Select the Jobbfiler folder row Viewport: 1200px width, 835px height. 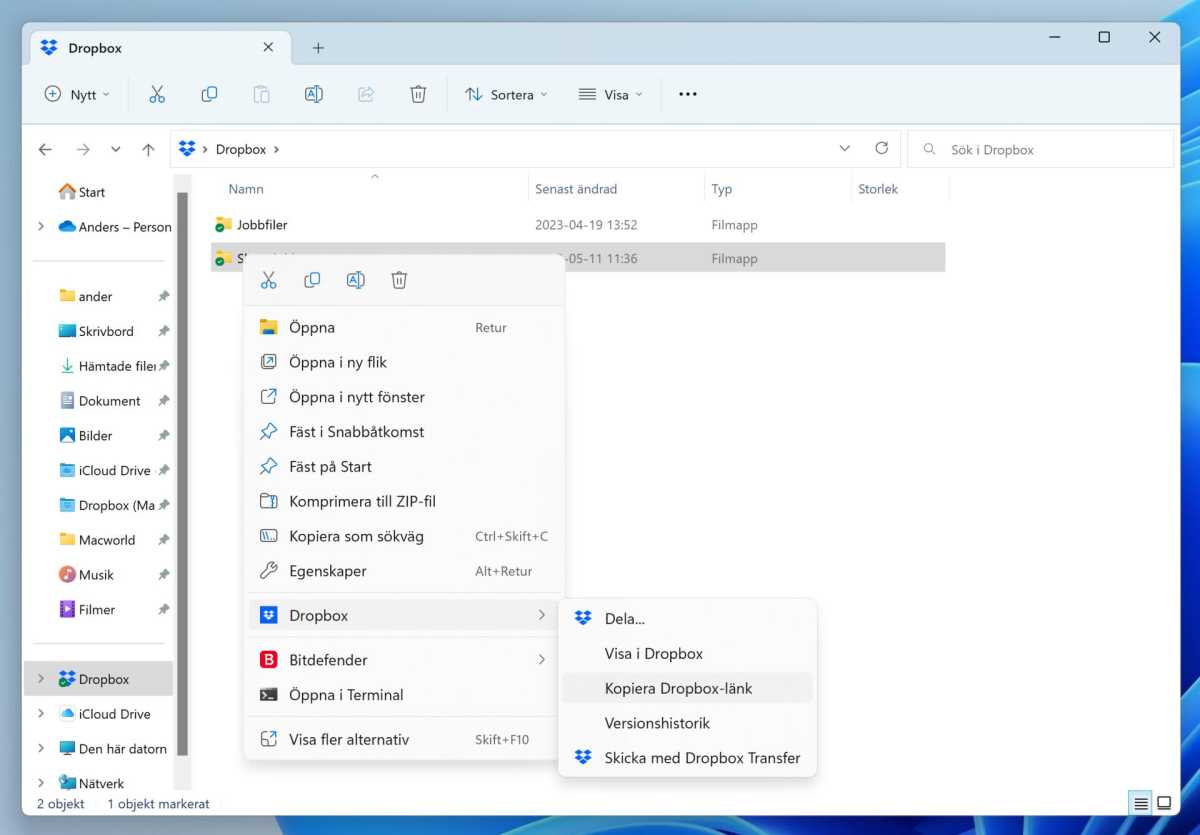[578, 225]
